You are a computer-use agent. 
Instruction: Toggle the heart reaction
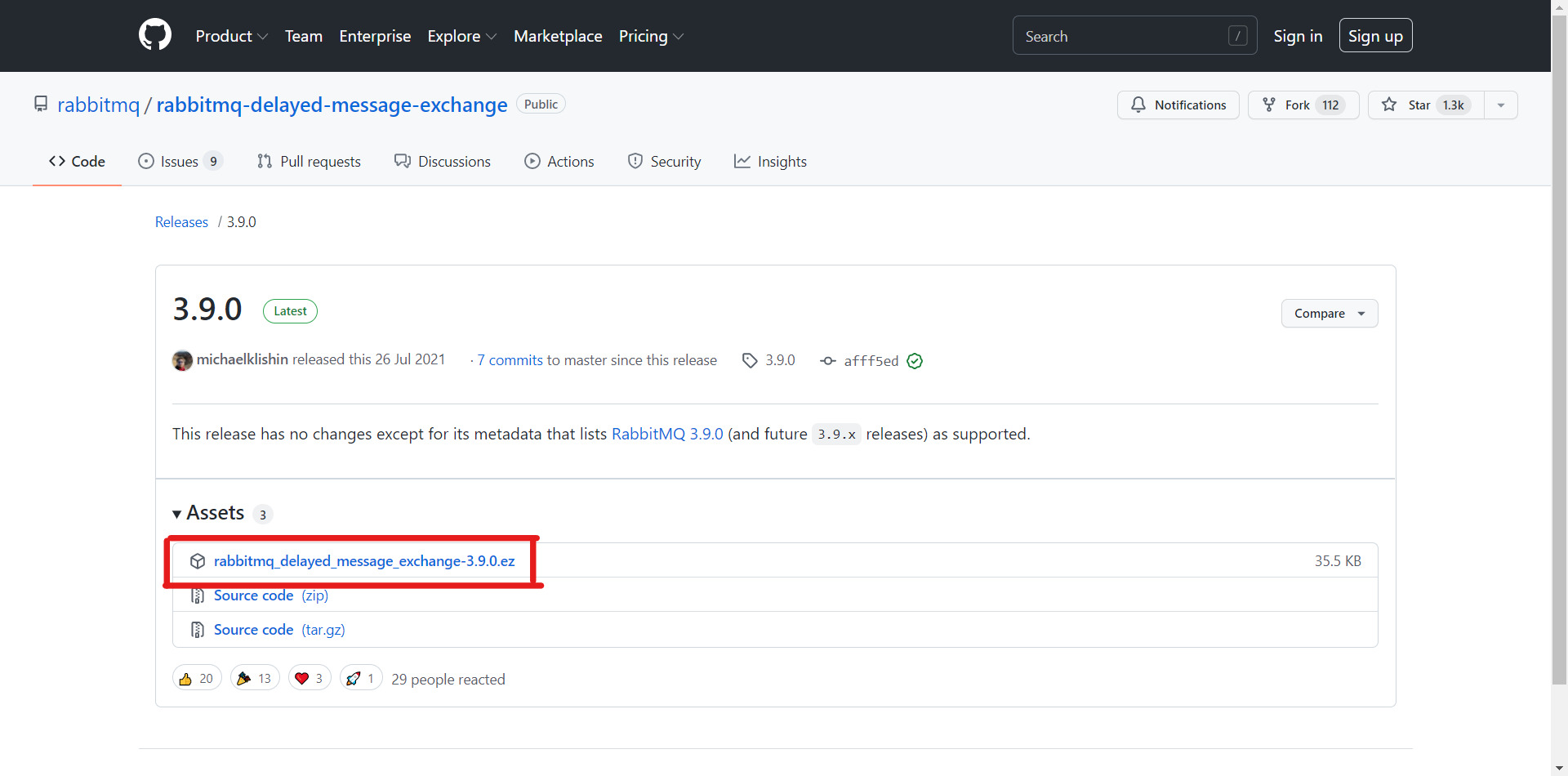click(310, 678)
